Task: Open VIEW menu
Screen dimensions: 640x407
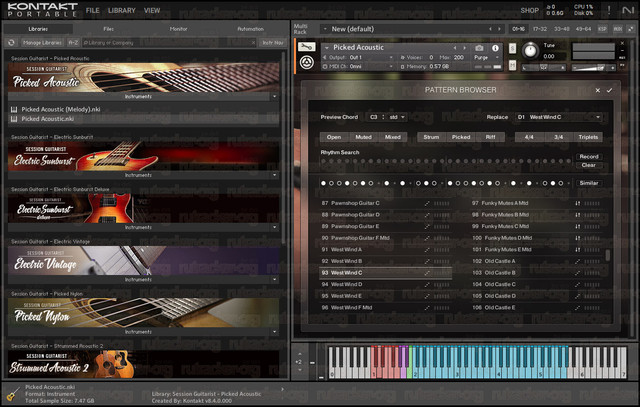Action: click(x=152, y=10)
